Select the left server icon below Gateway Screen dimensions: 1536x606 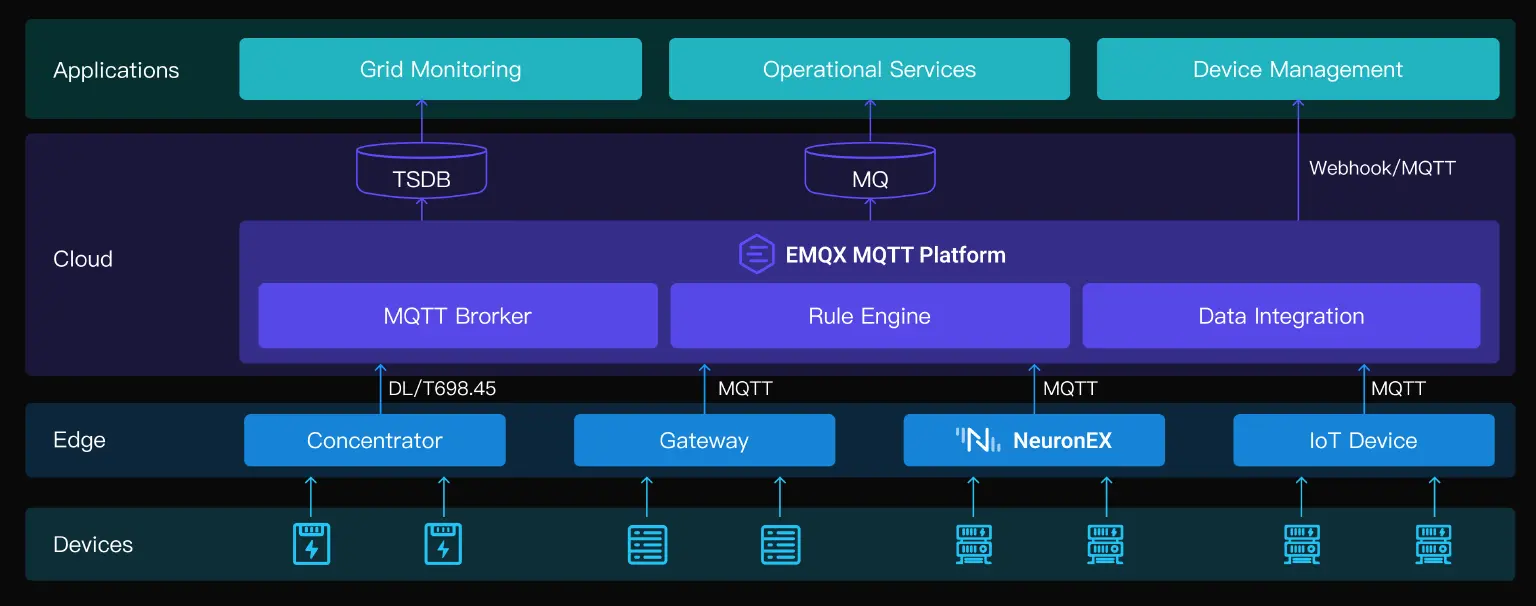(647, 544)
